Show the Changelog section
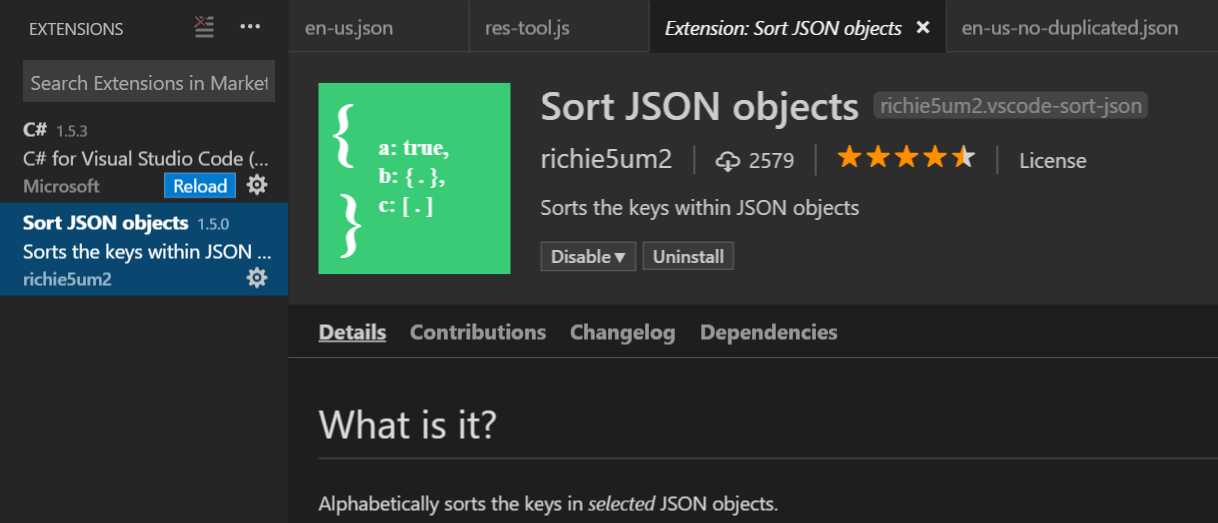 tap(622, 332)
